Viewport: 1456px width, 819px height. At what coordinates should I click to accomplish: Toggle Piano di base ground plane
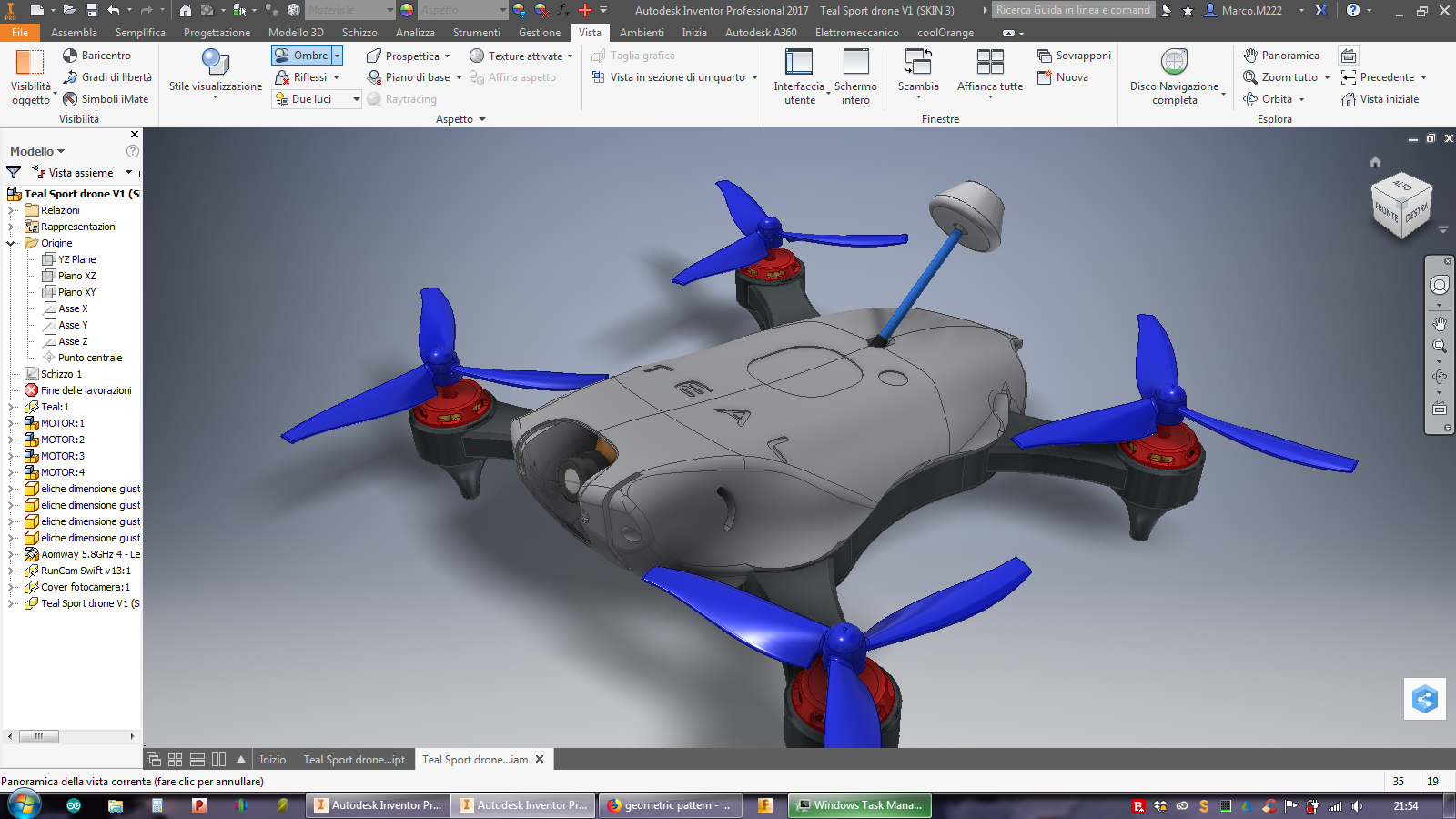[x=409, y=77]
